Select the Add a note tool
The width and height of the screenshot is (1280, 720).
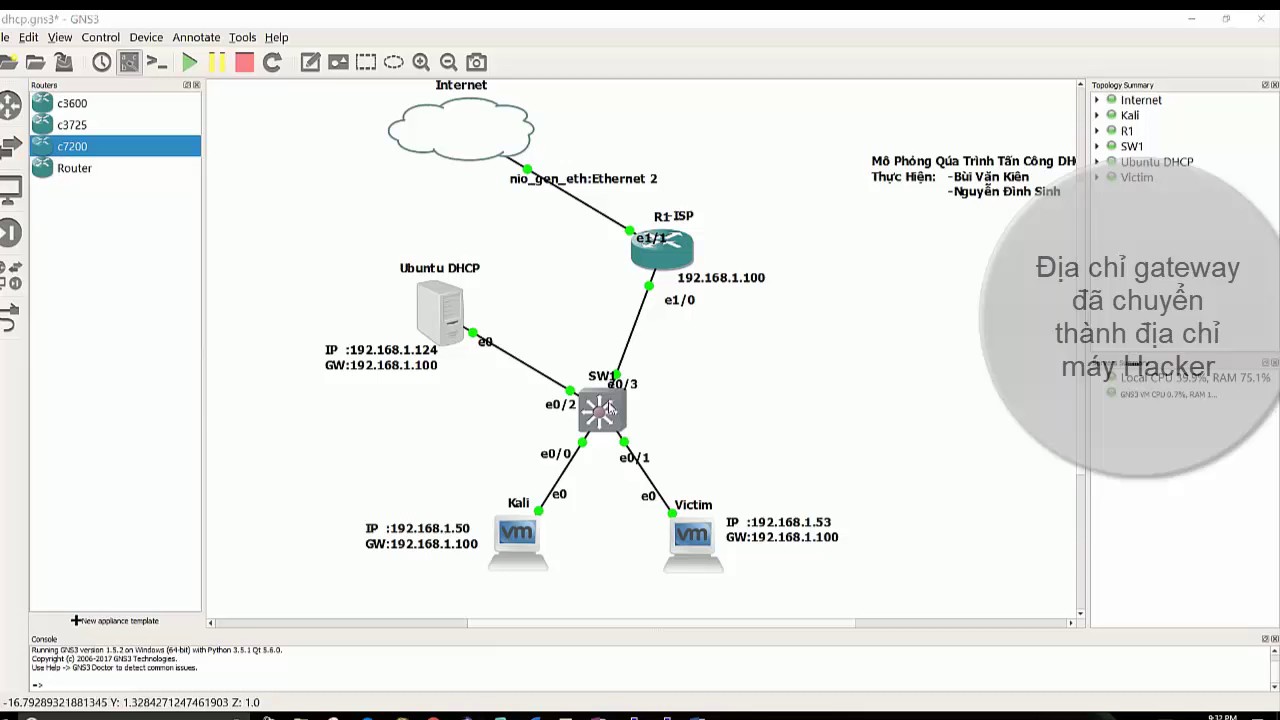click(311, 62)
